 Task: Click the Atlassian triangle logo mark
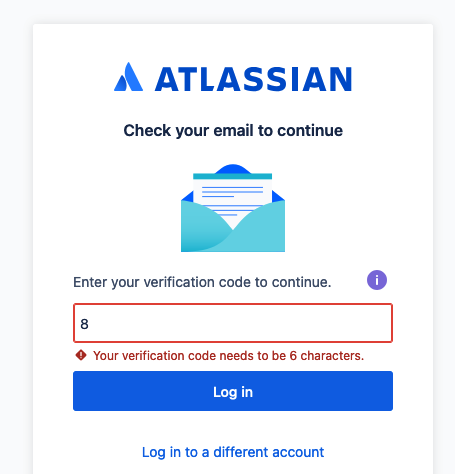pos(128,77)
